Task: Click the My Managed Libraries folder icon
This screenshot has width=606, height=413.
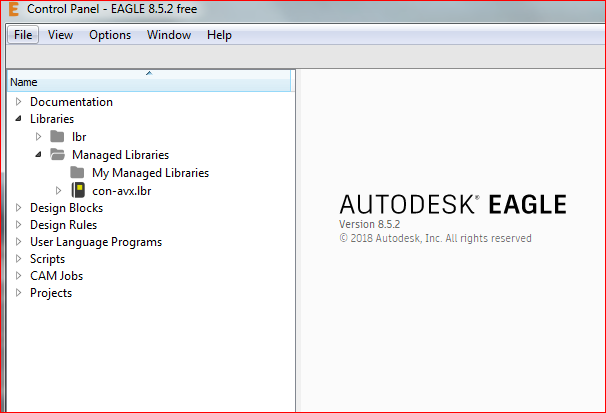Action: click(x=78, y=173)
